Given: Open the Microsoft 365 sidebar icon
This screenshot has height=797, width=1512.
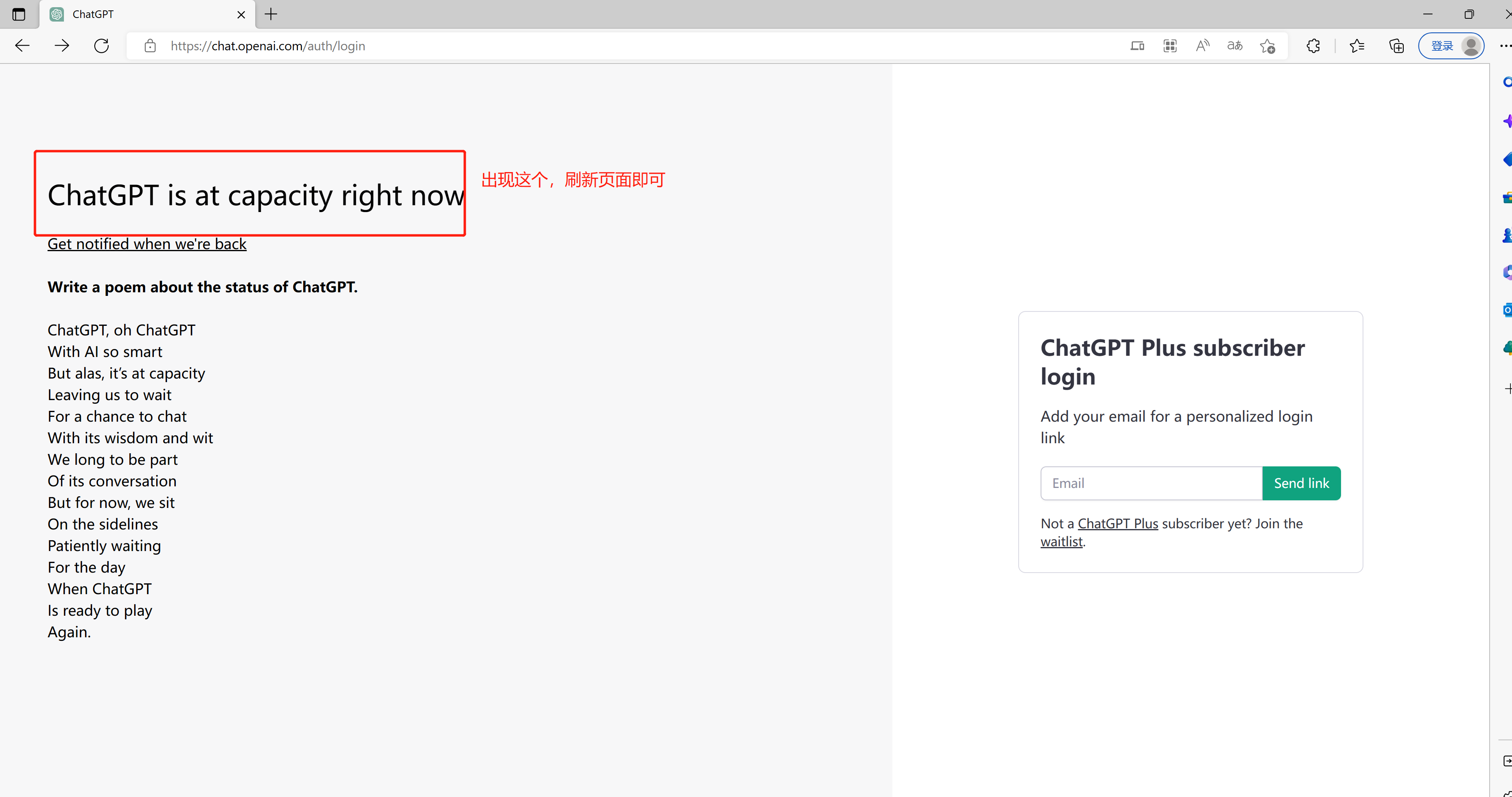Looking at the screenshot, I should (1507, 273).
